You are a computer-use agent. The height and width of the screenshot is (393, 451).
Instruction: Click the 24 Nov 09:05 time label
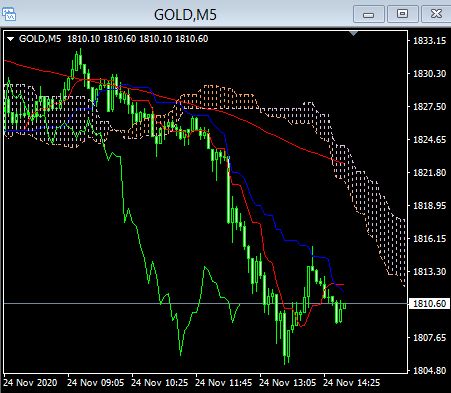click(x=95, y=382)
